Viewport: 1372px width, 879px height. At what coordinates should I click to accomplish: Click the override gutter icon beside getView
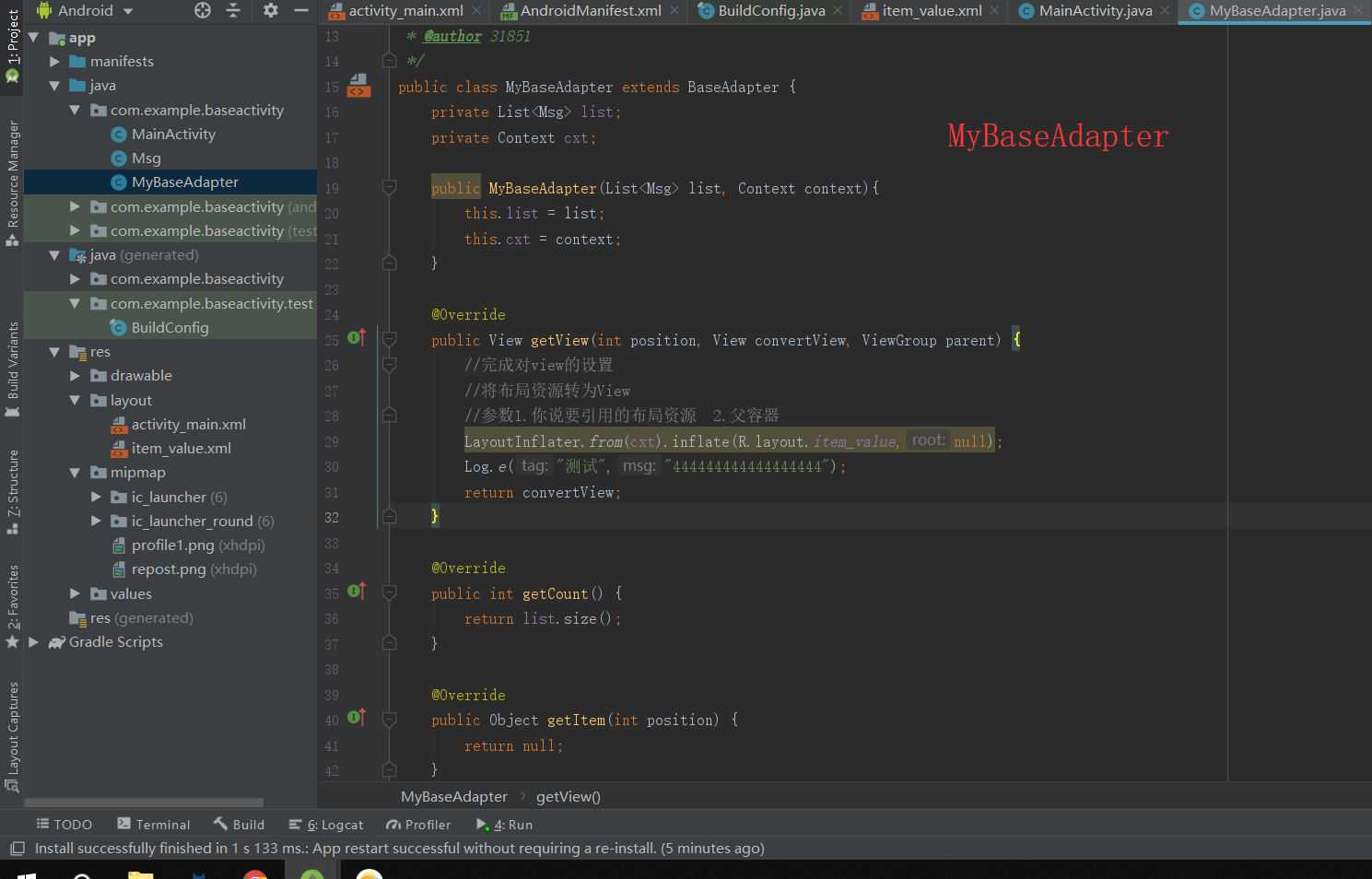357,338
